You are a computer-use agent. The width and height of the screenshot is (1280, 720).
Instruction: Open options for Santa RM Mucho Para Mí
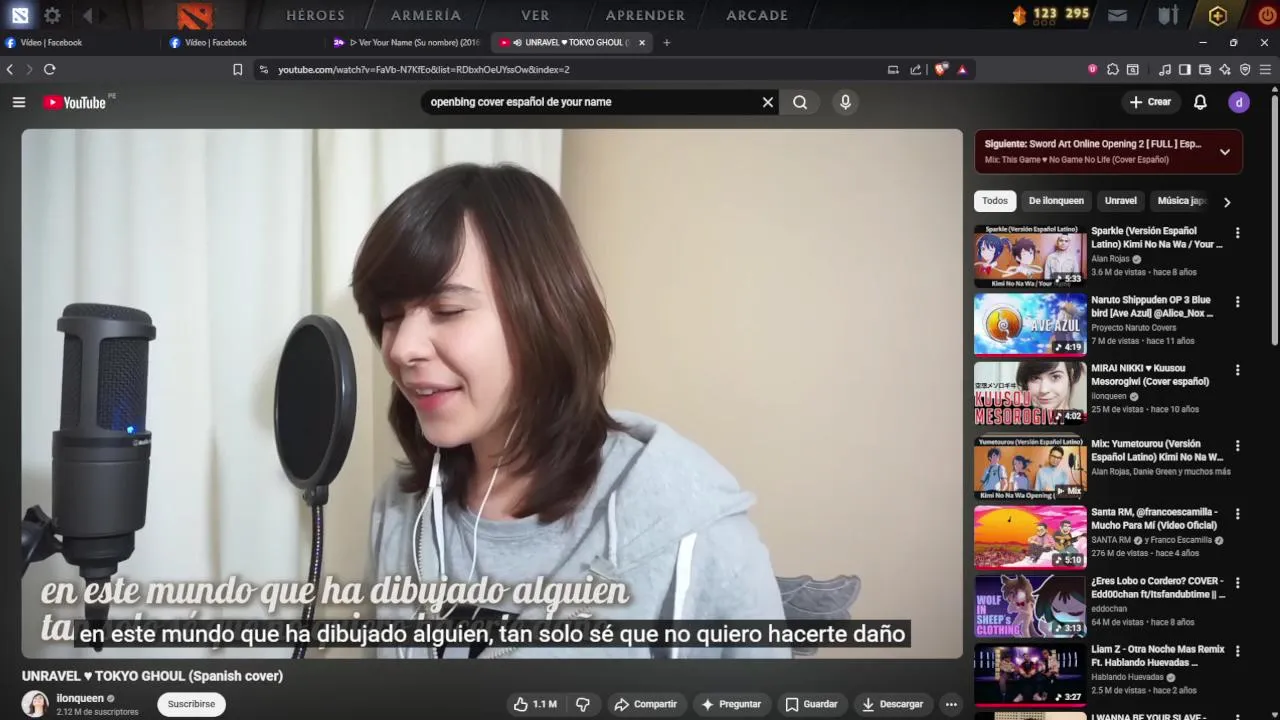tap(1237, 514)
